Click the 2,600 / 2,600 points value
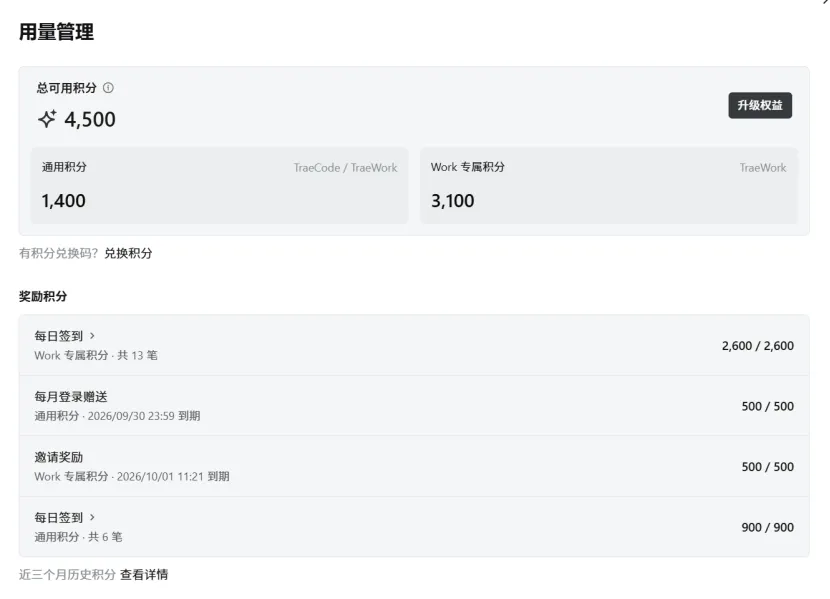The width and height of the screenshot is (830, 599). click(x=757, y=346)
